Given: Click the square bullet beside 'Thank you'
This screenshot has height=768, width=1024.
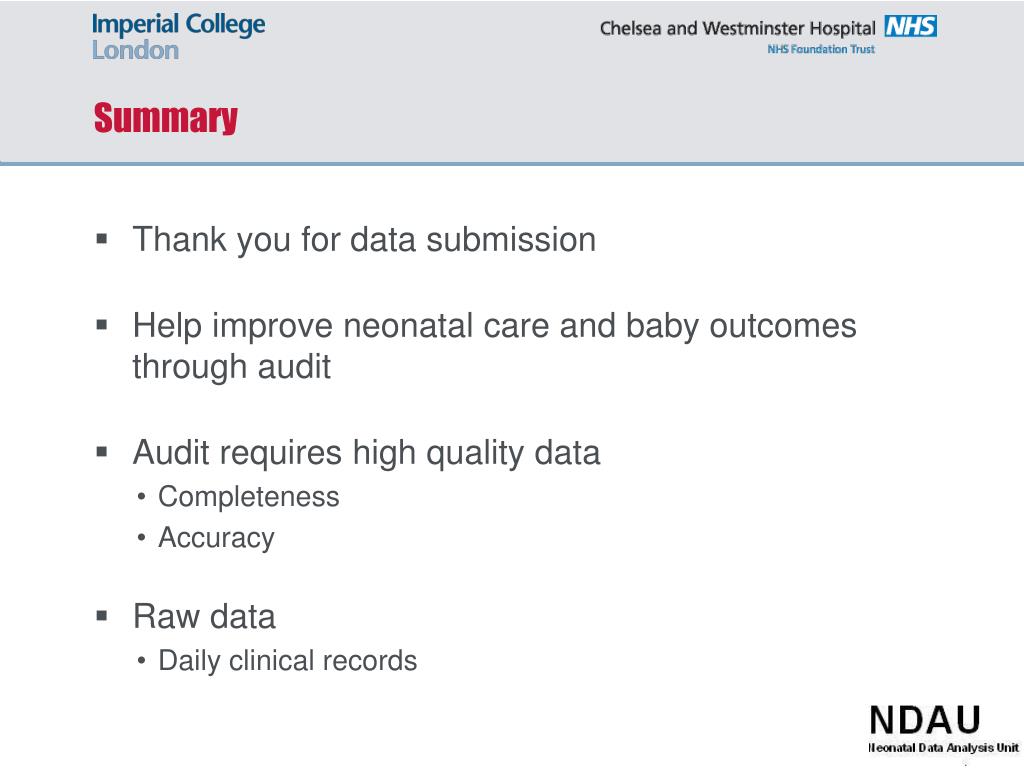Looking at the screenshot, I should pyautogui.click(x=102, y=238).
